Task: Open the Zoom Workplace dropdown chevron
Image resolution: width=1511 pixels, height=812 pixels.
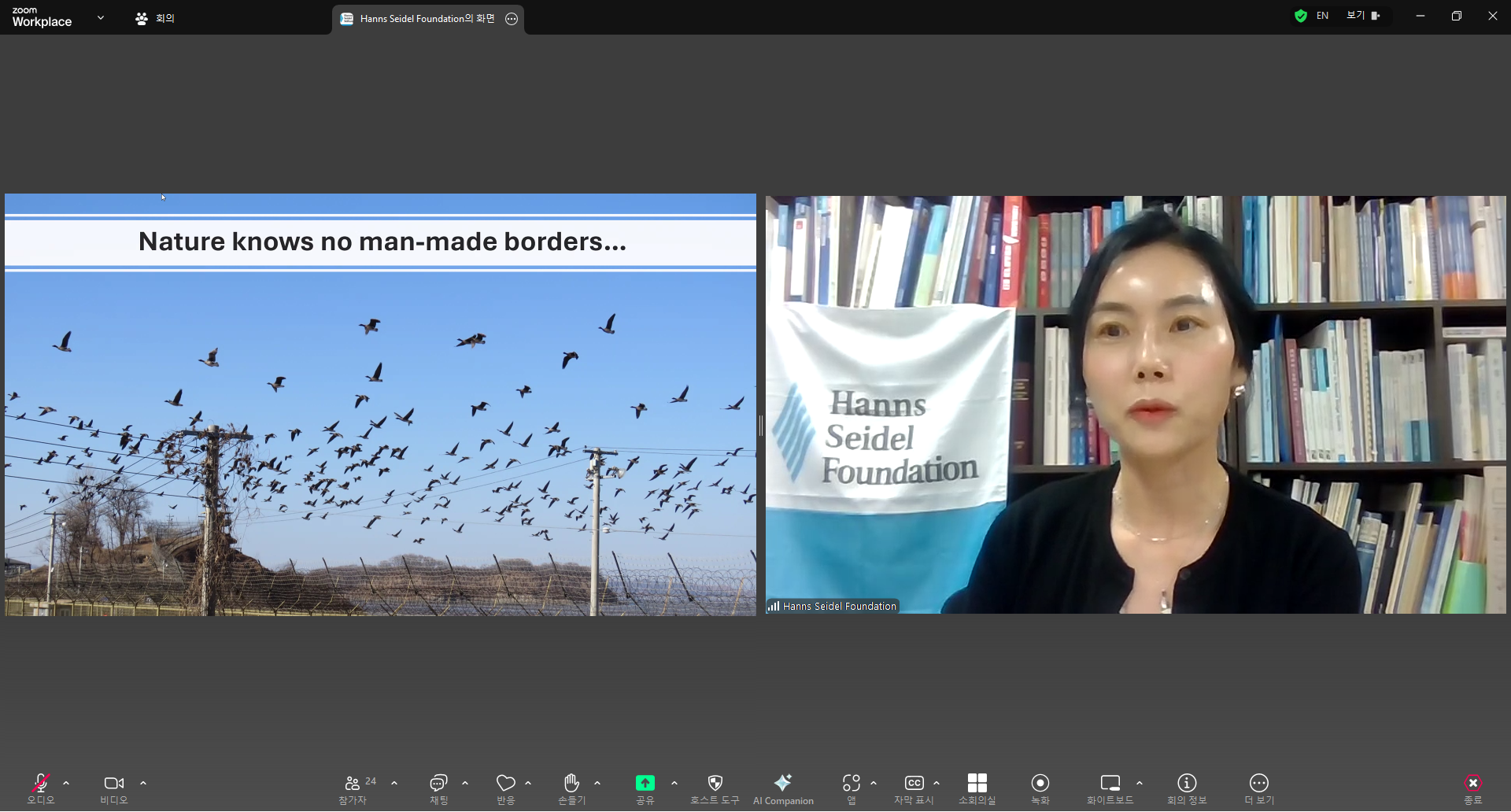Action: click(101, 17)
